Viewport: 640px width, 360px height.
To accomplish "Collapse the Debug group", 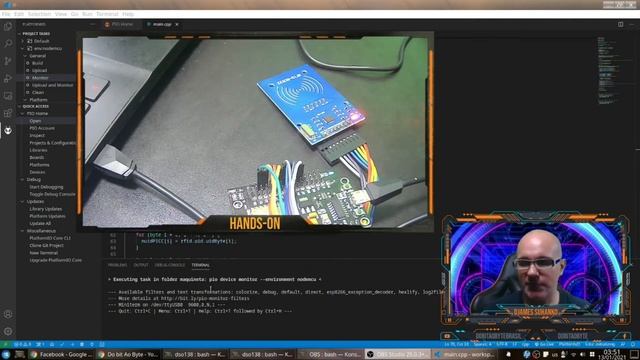I will 23,180.
